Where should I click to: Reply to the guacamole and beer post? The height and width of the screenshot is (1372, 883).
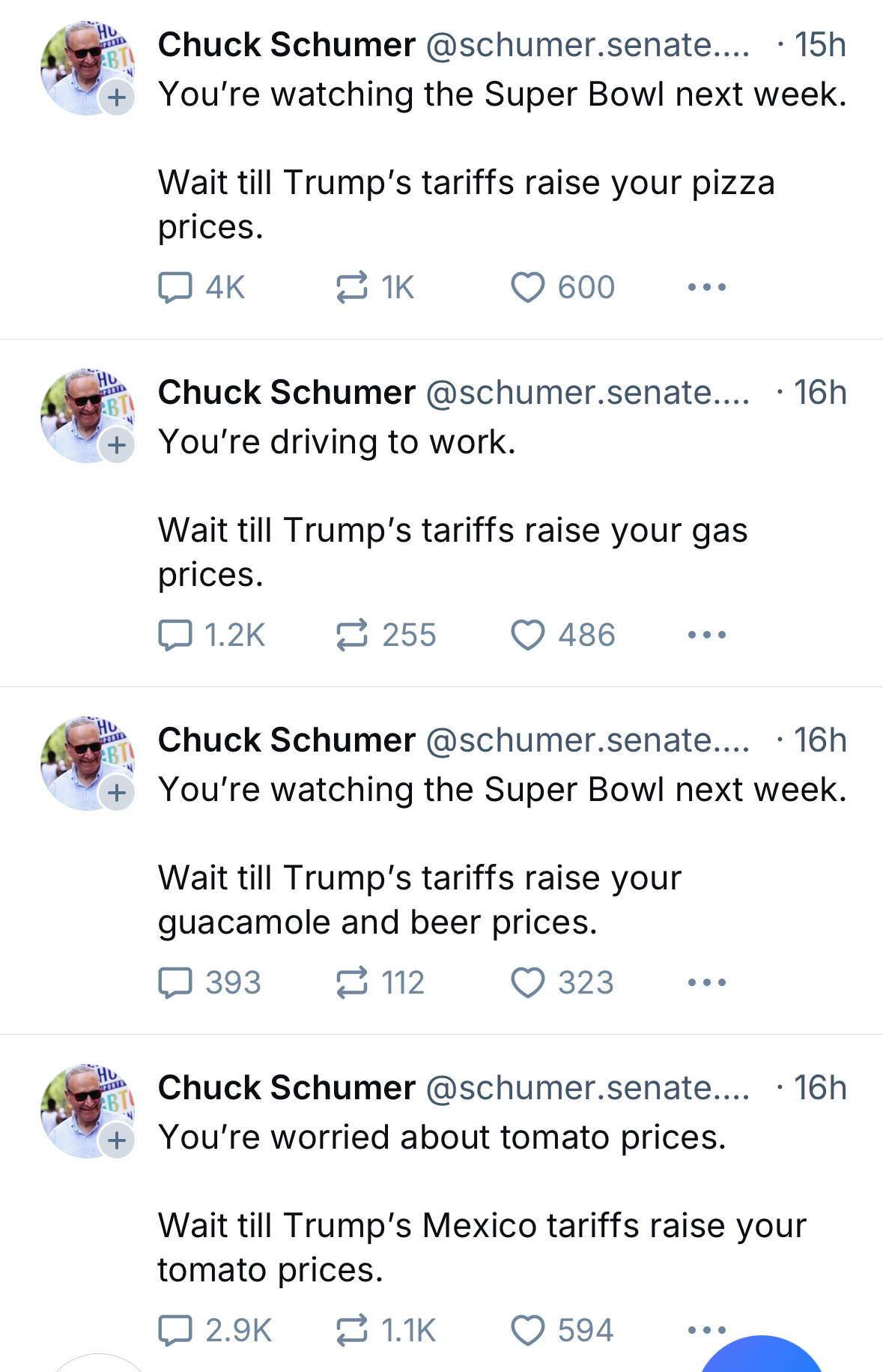click(x=175, y=983)
